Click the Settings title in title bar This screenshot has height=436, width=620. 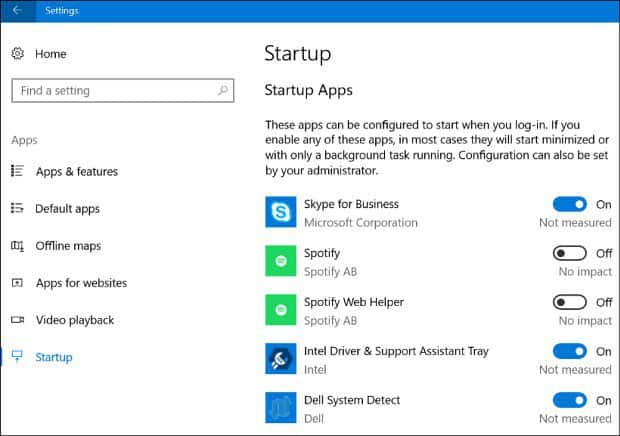(x=62, y=11)
